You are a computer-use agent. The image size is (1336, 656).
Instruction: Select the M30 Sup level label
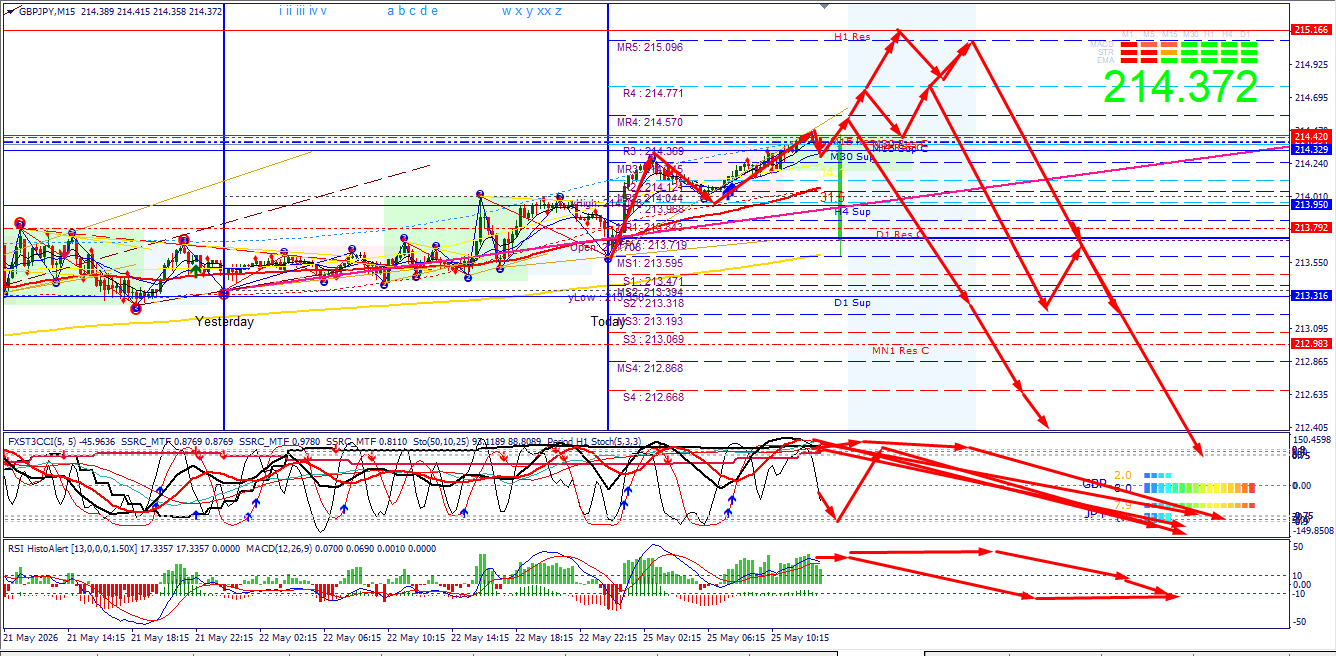(853, 157)
